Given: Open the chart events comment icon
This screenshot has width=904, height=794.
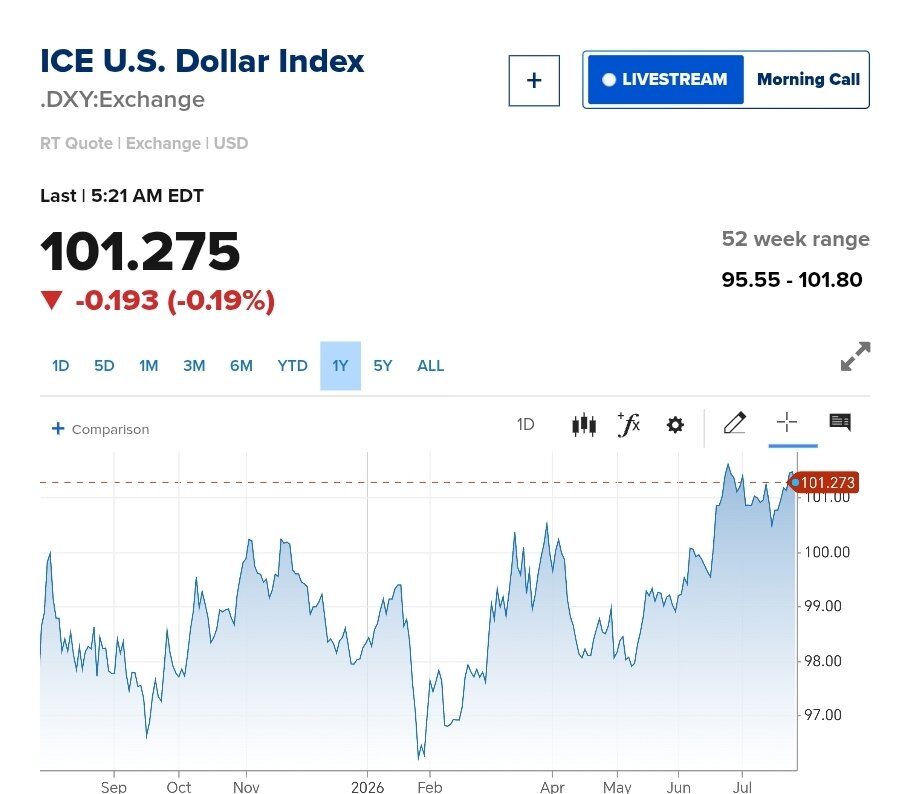Looking at the screenshot, I should (840, 422).
